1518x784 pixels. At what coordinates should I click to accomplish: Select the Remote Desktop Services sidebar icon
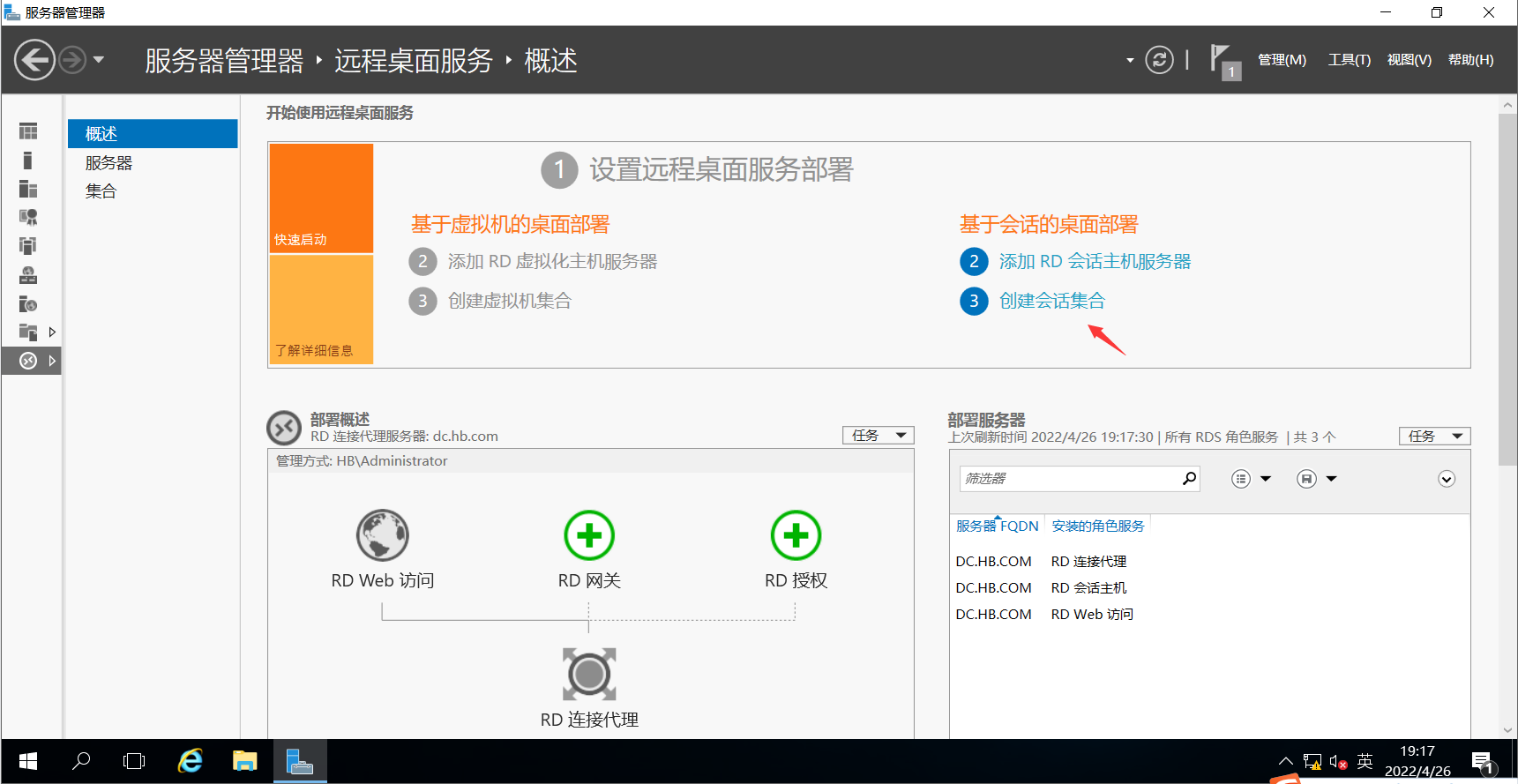pyautogui.click(x=28, y=361)
